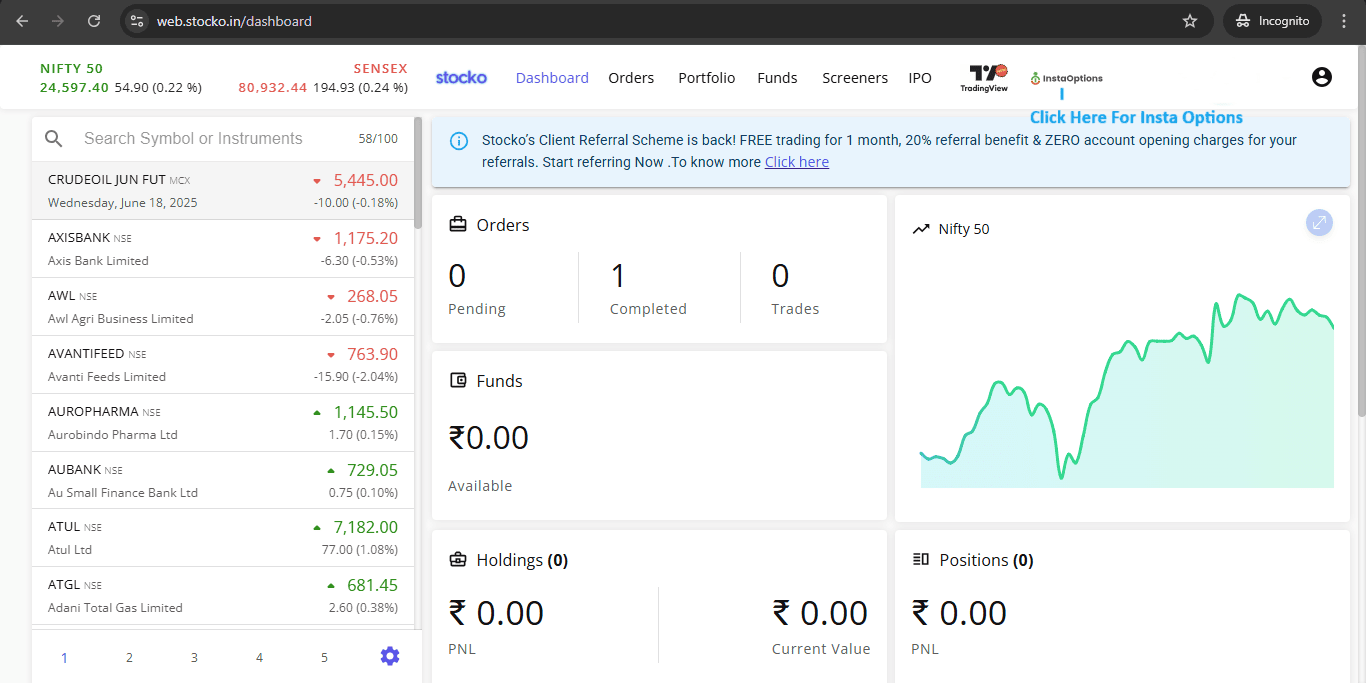
Task: Switch to watchlist number 2
Action: [x=129, y=657]
